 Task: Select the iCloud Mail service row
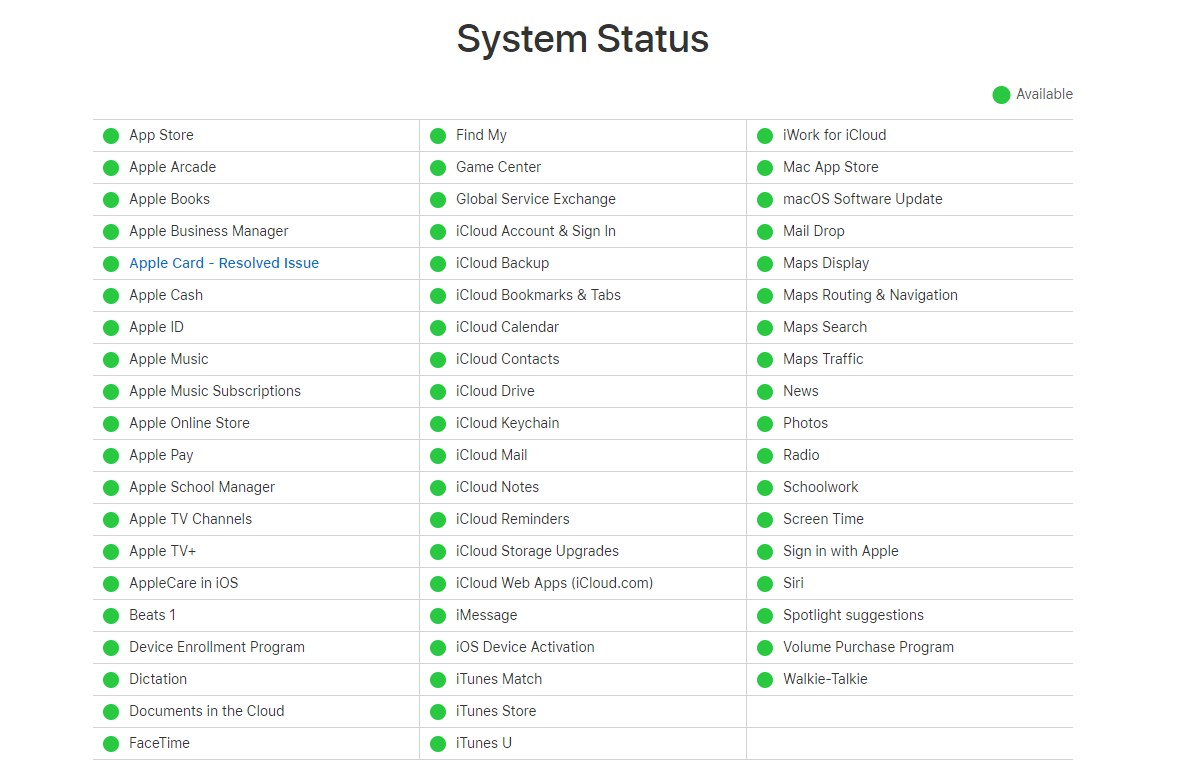pyautogui.click(x=491, y=455)
